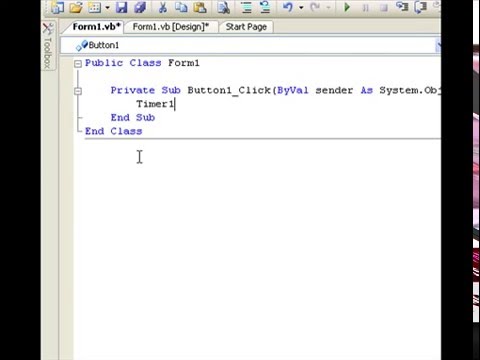Collapse the Button1_Click Sub region

[78, 91]
